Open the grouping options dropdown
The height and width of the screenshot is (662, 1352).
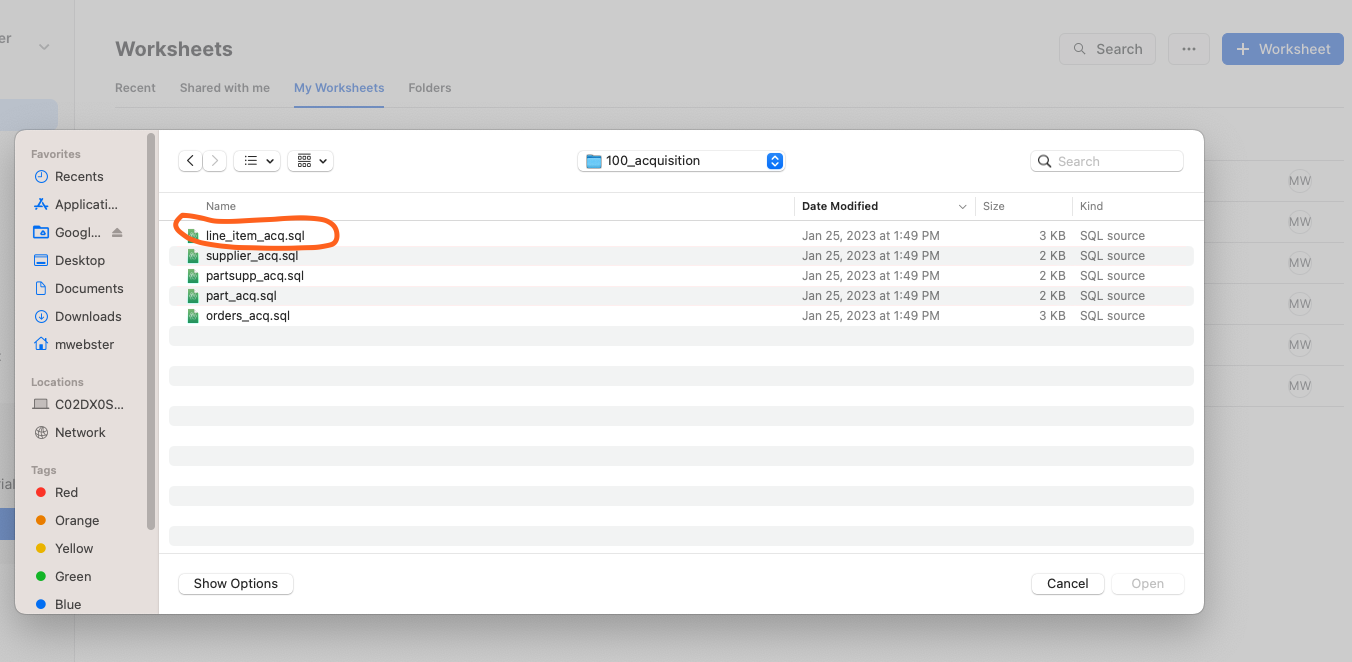[311, 160]
